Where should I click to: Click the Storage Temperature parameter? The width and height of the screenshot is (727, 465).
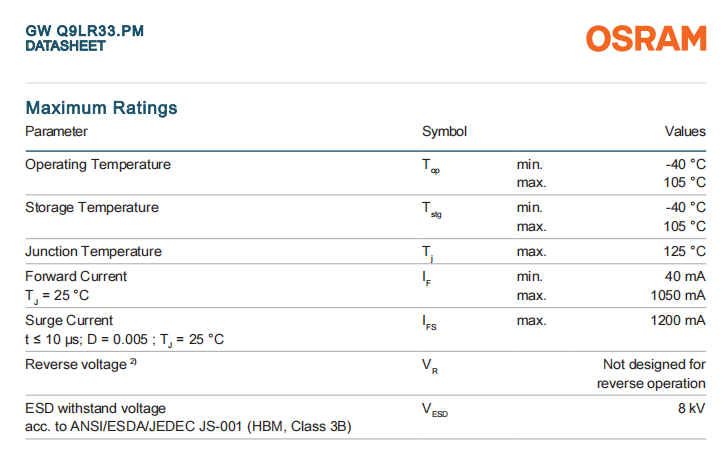pyautogui.click(x=92, y=207)
